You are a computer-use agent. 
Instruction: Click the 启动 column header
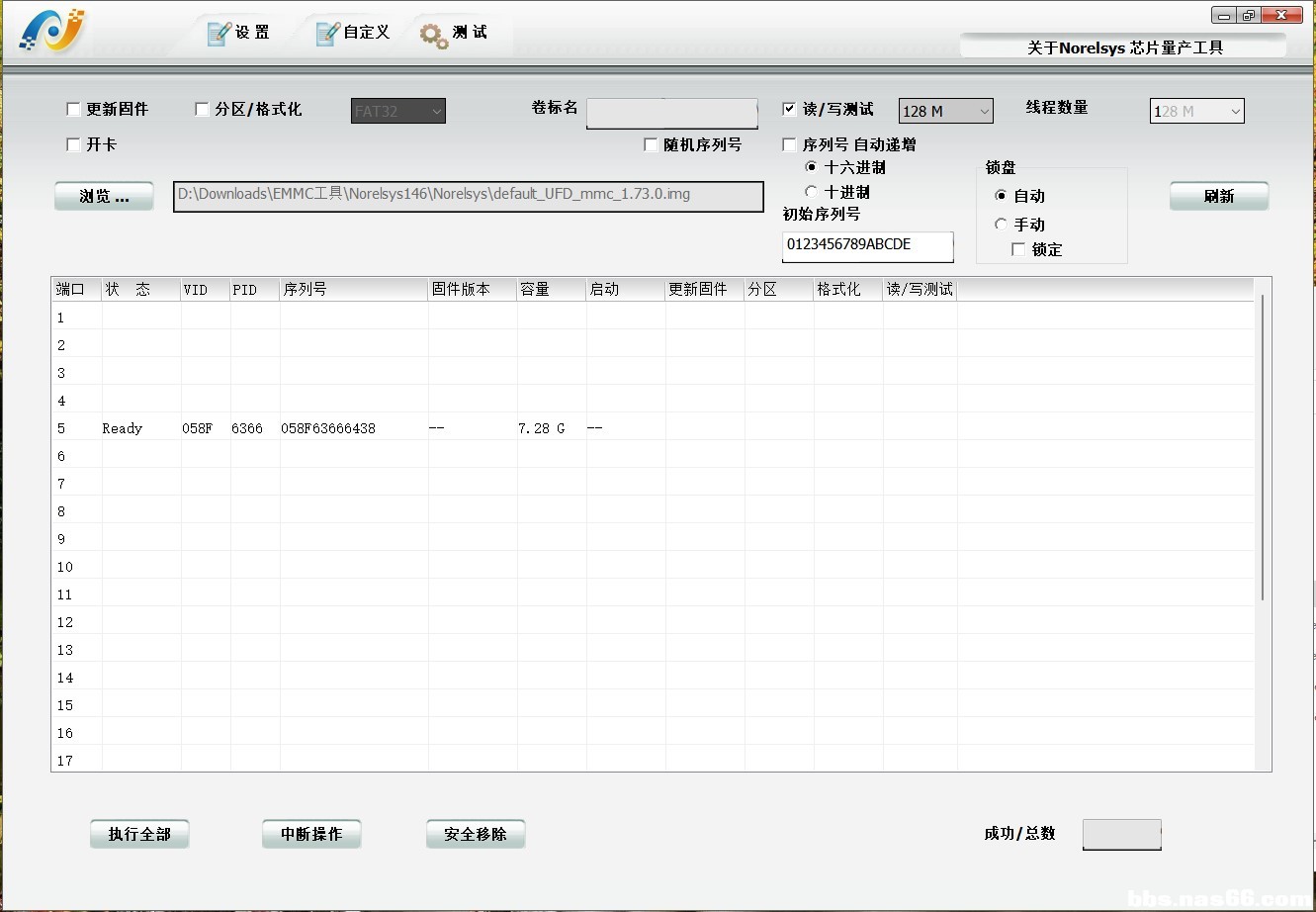pos(626,289)
